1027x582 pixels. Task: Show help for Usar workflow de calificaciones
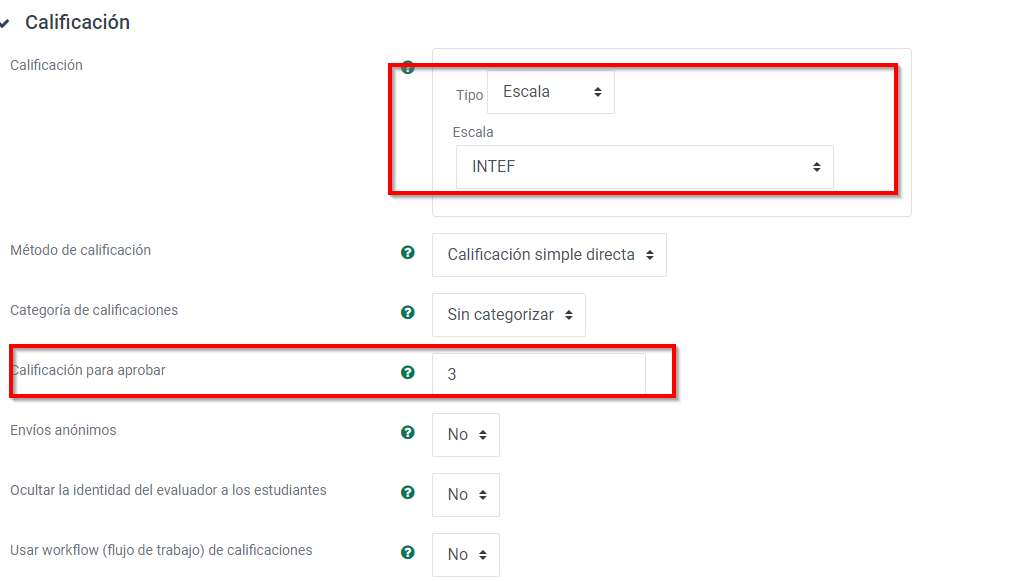click(407, 553)
